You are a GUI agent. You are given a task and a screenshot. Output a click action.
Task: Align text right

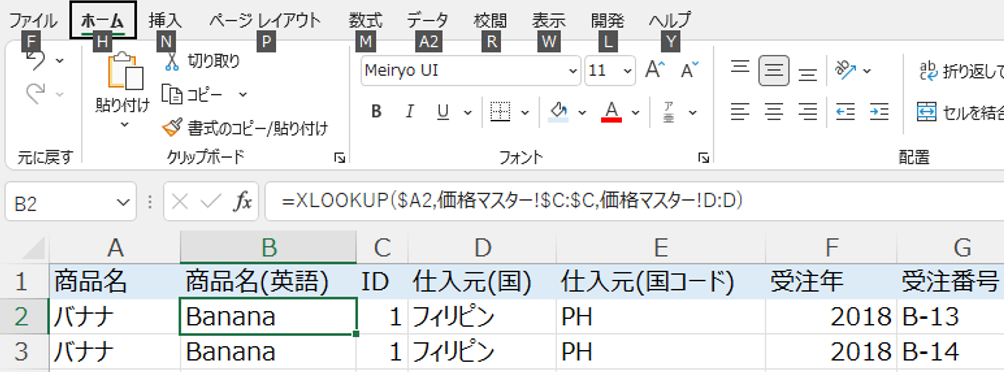(808, 112)
